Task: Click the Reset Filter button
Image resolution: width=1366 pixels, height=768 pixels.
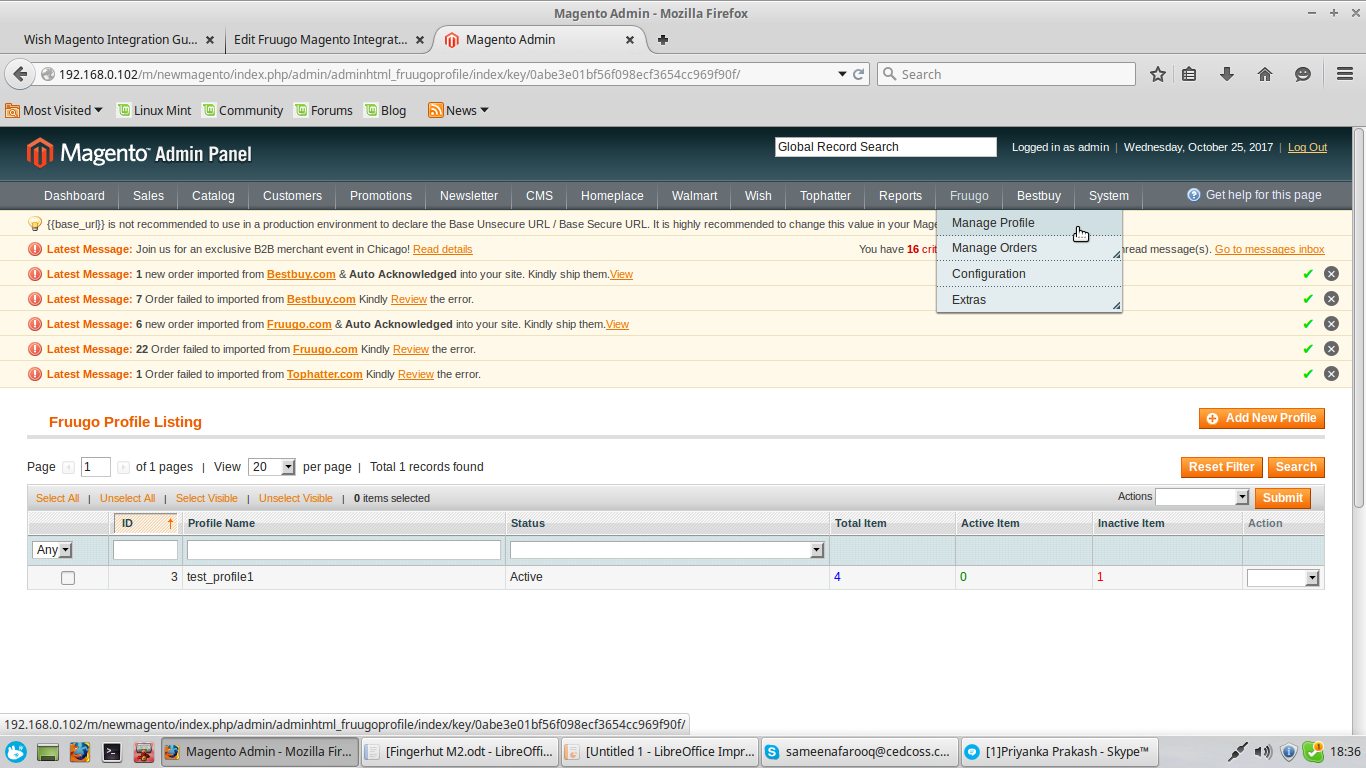Action: point(1221,467)
